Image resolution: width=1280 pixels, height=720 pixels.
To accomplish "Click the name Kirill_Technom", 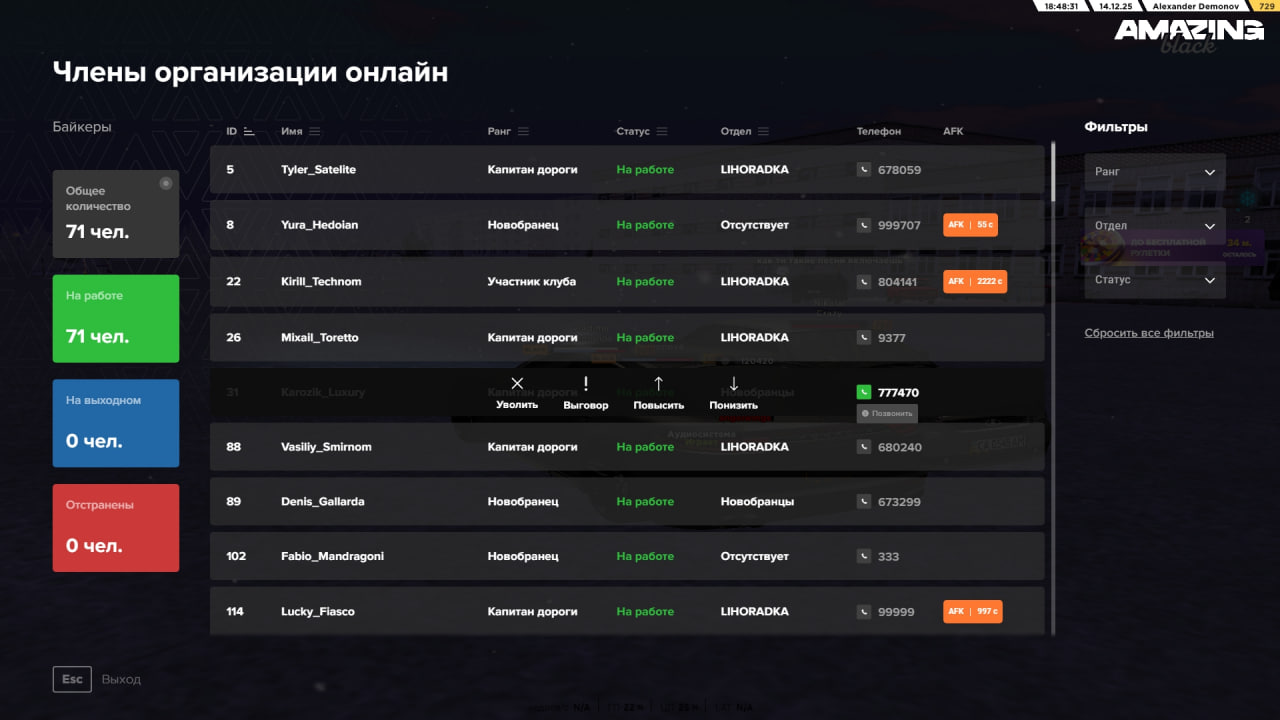I will pyautogui.click(x=322, y=282).
